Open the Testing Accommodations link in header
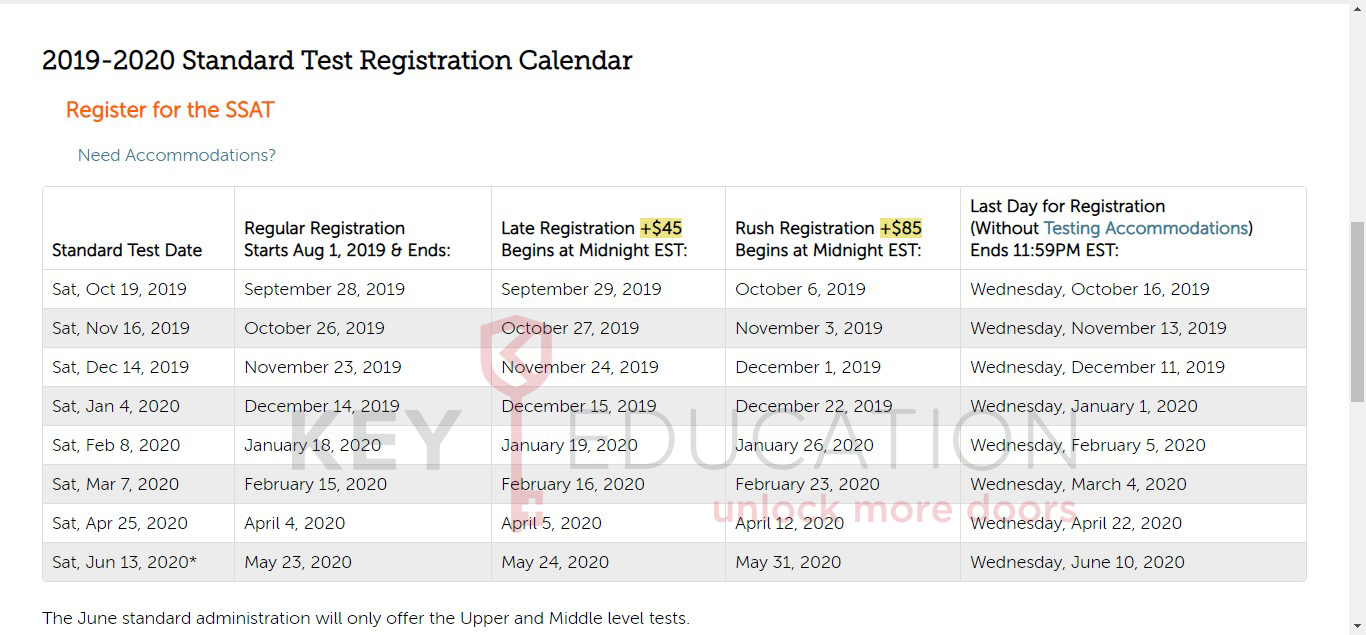Screen dimensions: 1366x635 (x=1145, y=228)
